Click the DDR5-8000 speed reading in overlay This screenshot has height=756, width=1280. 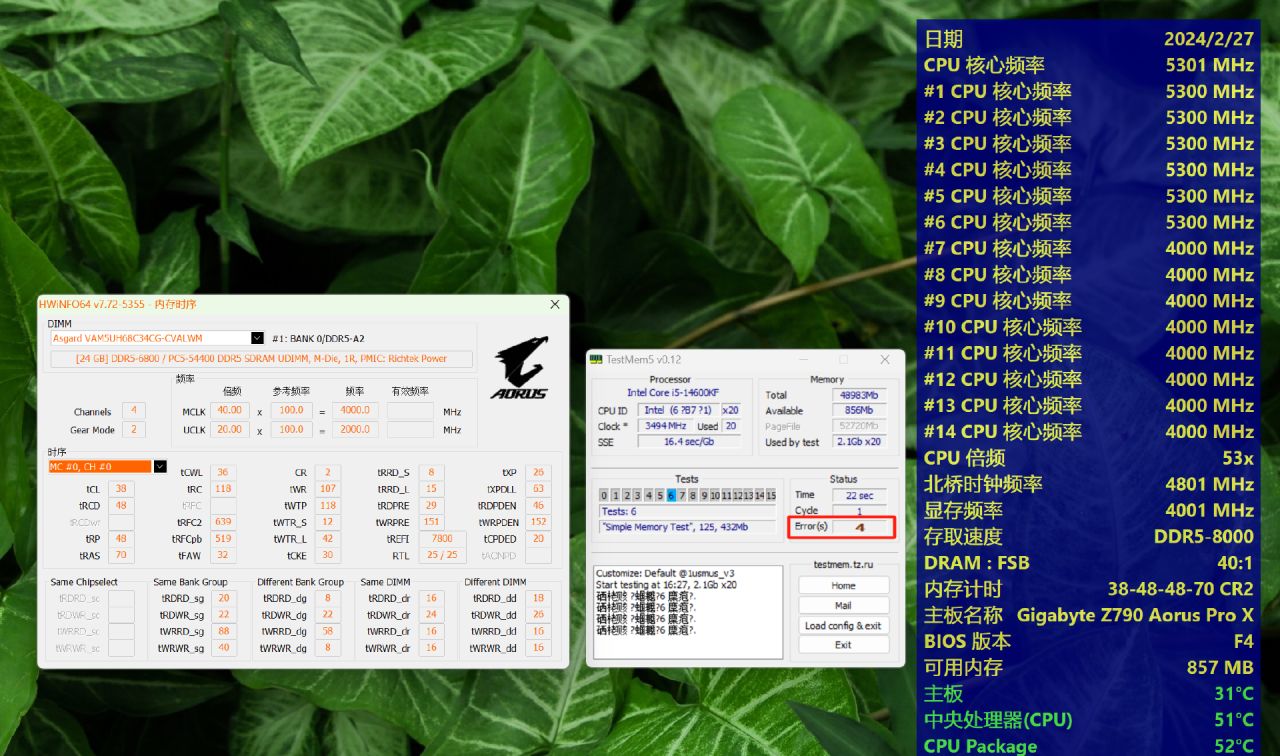click(x=1203, y=536)
